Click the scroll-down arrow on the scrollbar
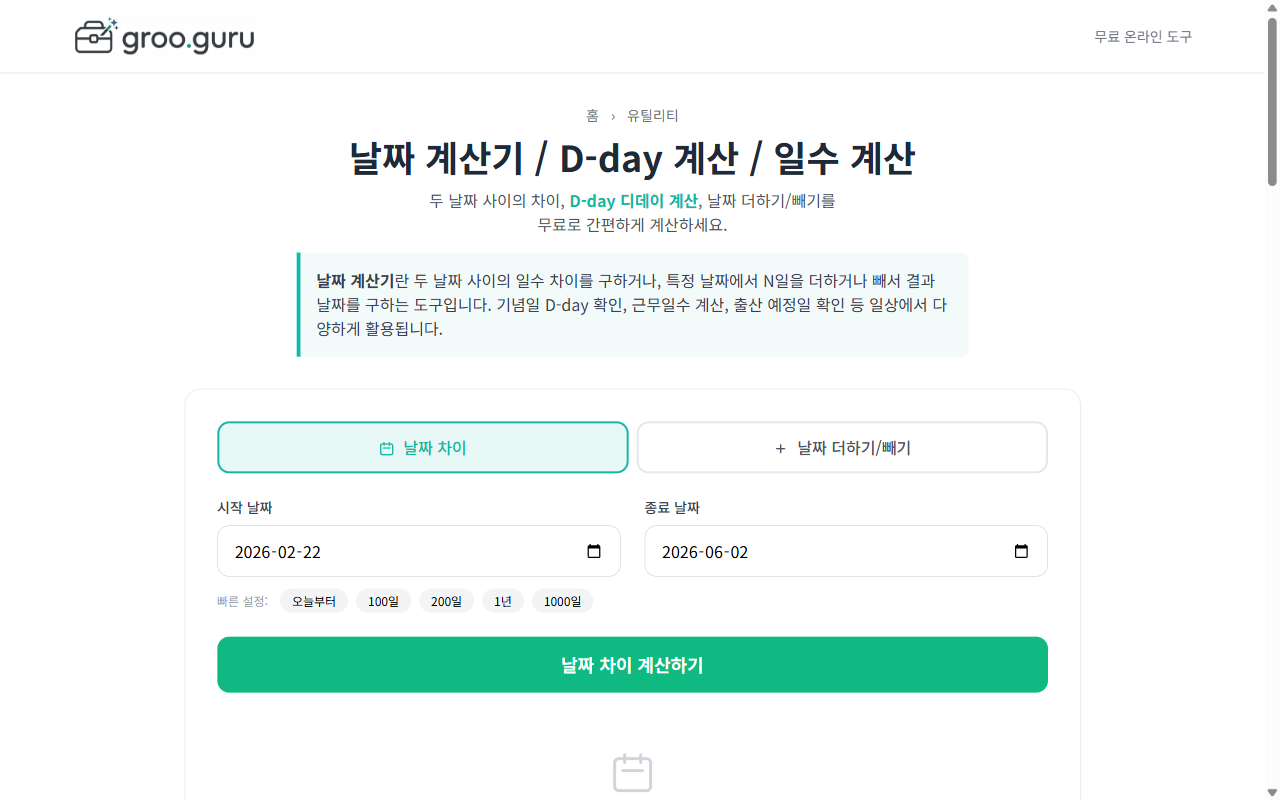Viewport: 1280px width, 800px height. 1270,792
